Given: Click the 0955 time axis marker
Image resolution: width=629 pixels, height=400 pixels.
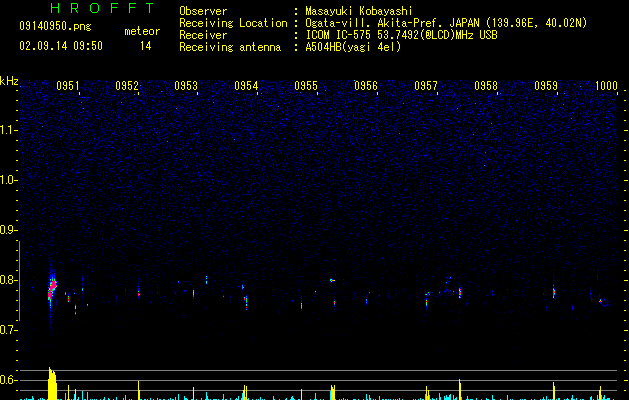Looking at the screenshot, I should (x=306, y=86).
